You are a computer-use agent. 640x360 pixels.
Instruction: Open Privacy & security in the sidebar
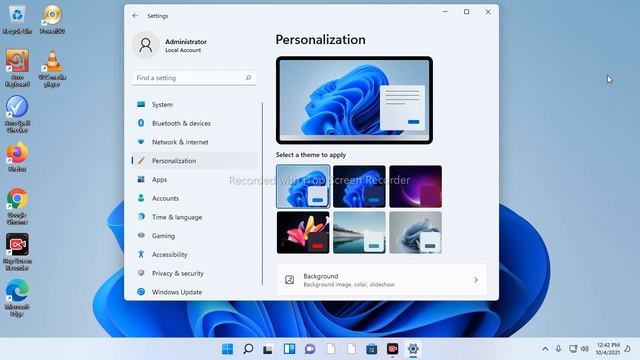194,273
